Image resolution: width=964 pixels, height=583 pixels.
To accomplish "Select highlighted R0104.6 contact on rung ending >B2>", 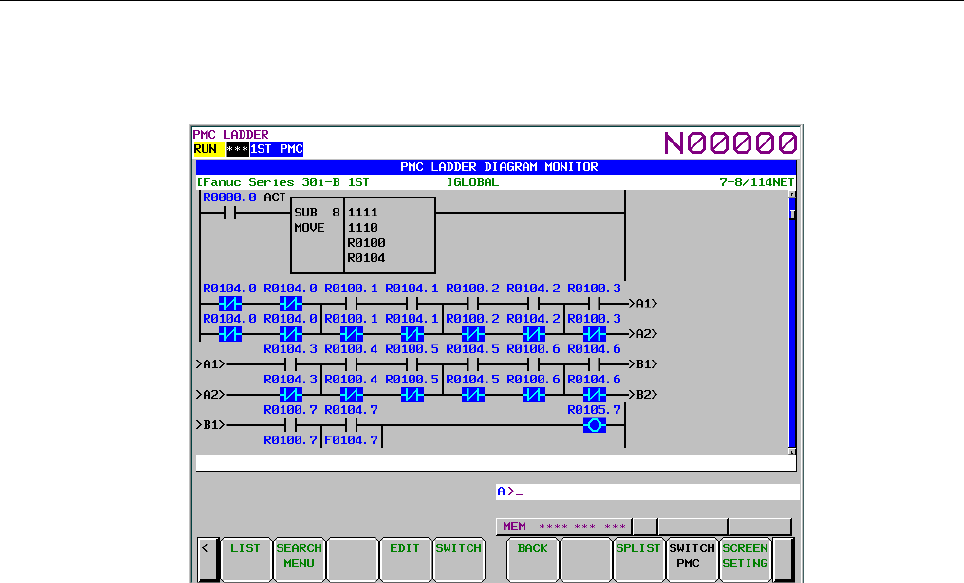I will (x=594, y=395).
